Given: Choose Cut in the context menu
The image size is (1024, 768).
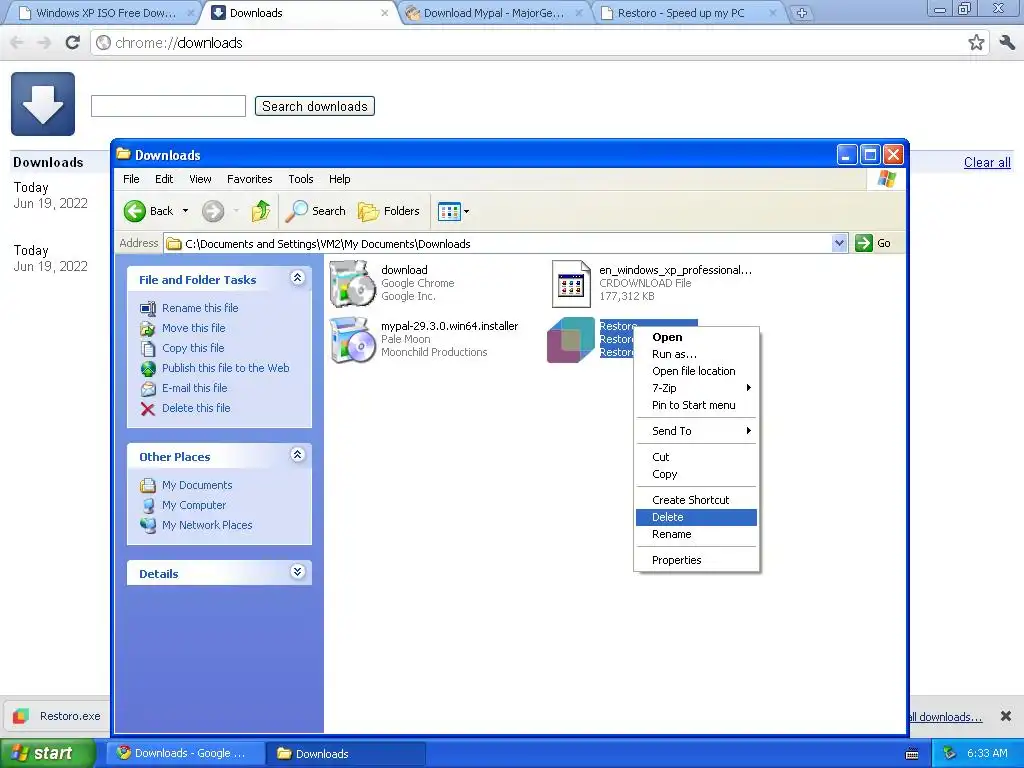Looking at the screenshot, I should 696,457.
